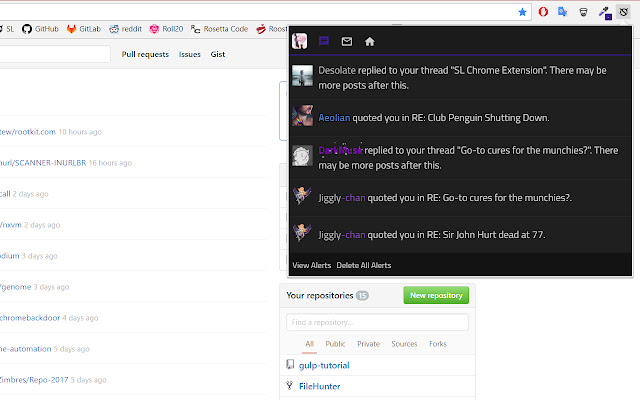The width and height of the screenshot is (640, 400).
Task: Click Jiggly-chan's avatar on John Hurt alert
Action: pyautogui.click(x=302, y=232)
